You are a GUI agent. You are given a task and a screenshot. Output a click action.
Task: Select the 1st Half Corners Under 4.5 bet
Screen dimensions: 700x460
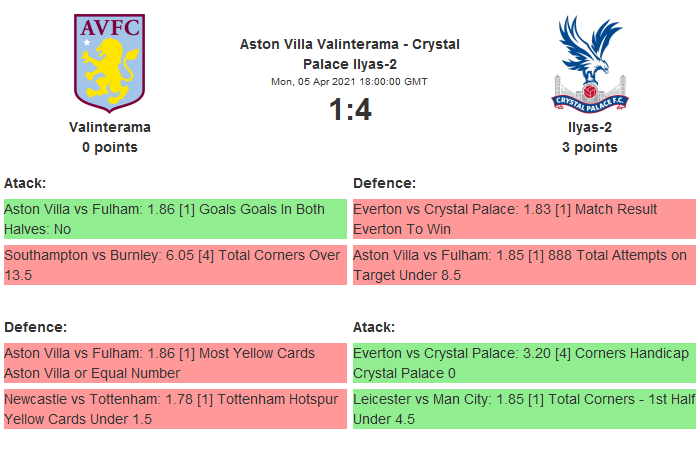coord(523,409)
